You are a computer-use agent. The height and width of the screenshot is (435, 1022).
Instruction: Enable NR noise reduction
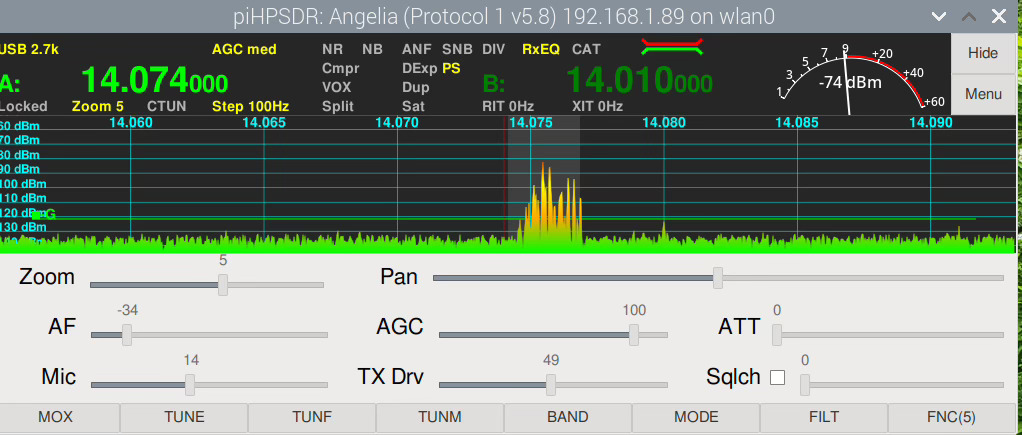pos(333,49)
